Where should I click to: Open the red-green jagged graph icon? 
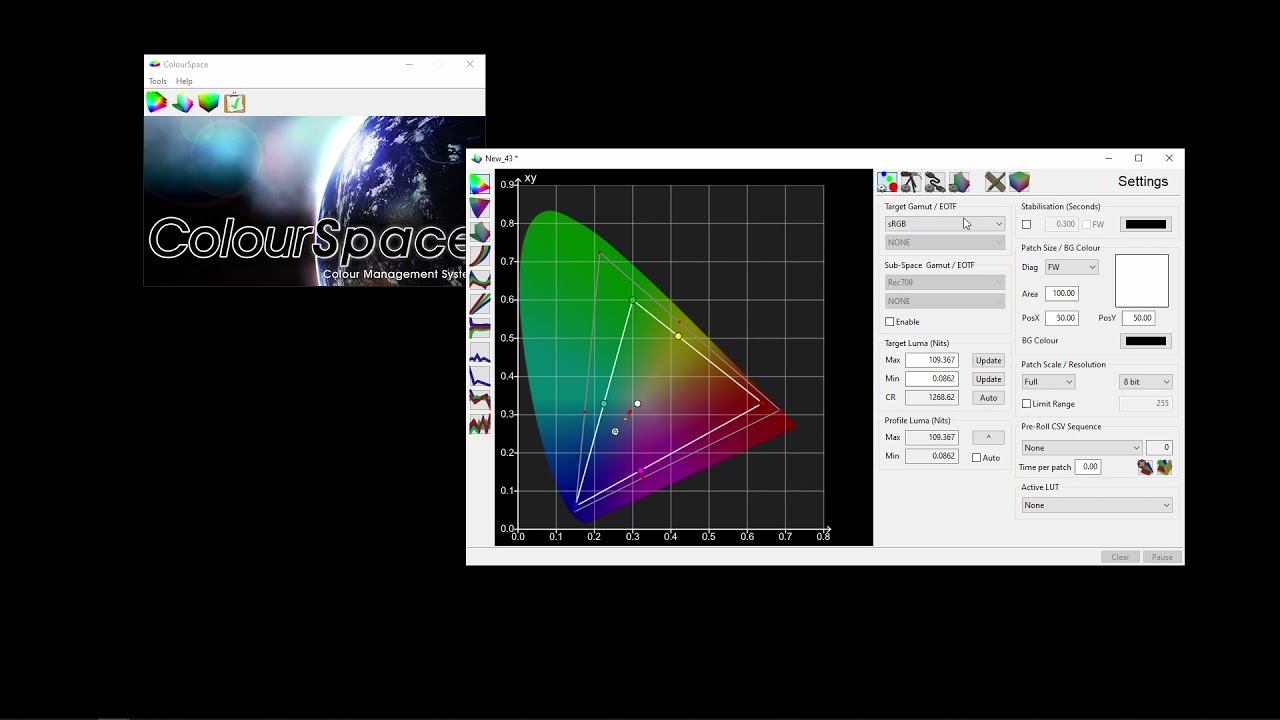pyautogui.click(x=480, y=400)
